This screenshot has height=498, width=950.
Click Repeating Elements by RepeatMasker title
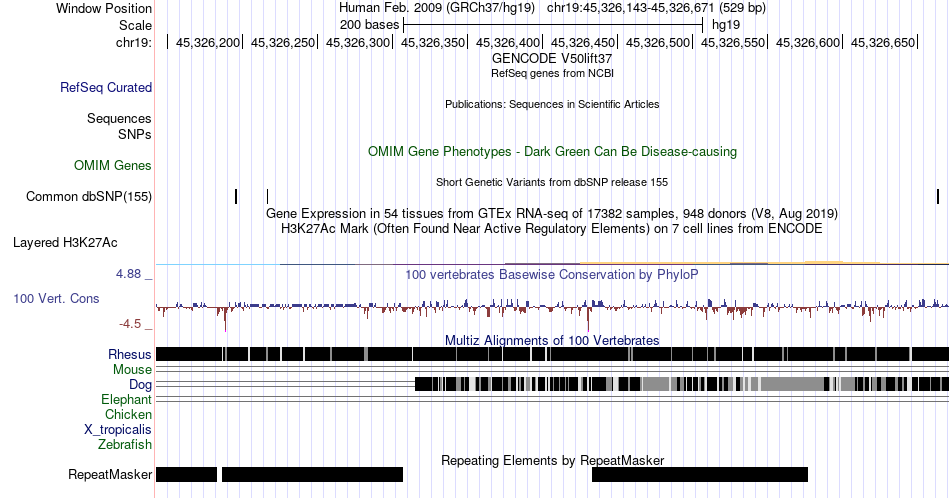coord(552,460)
